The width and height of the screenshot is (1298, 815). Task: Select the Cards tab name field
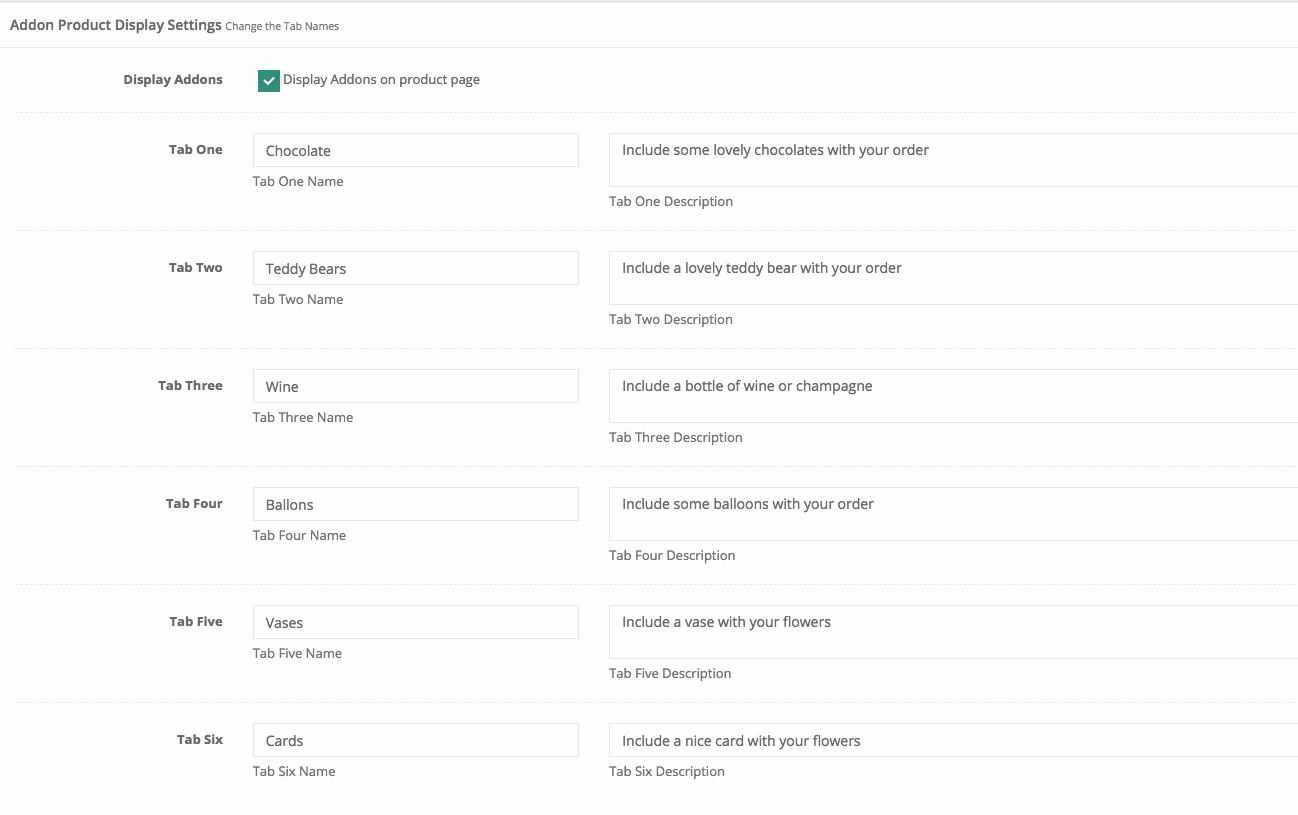415,740
